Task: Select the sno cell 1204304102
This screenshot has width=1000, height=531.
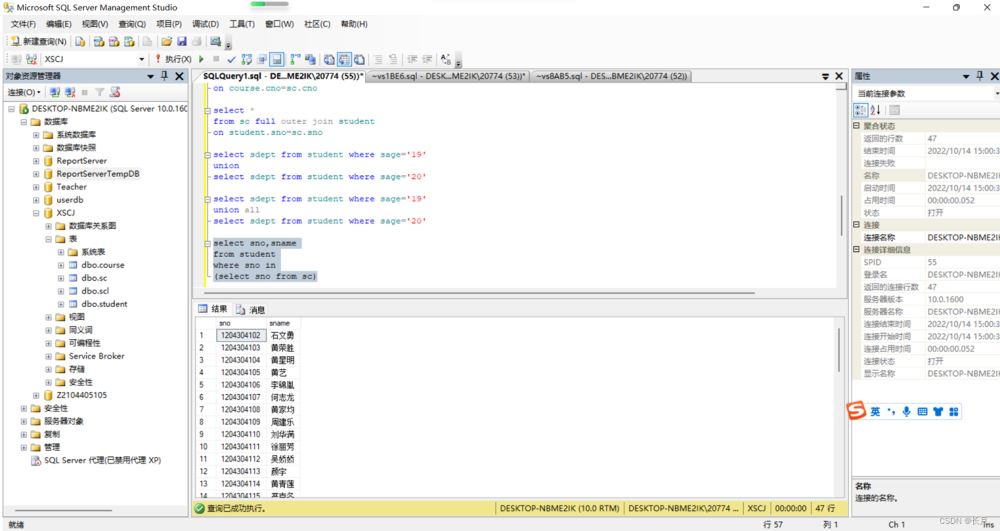Action: tap(240, 336)
